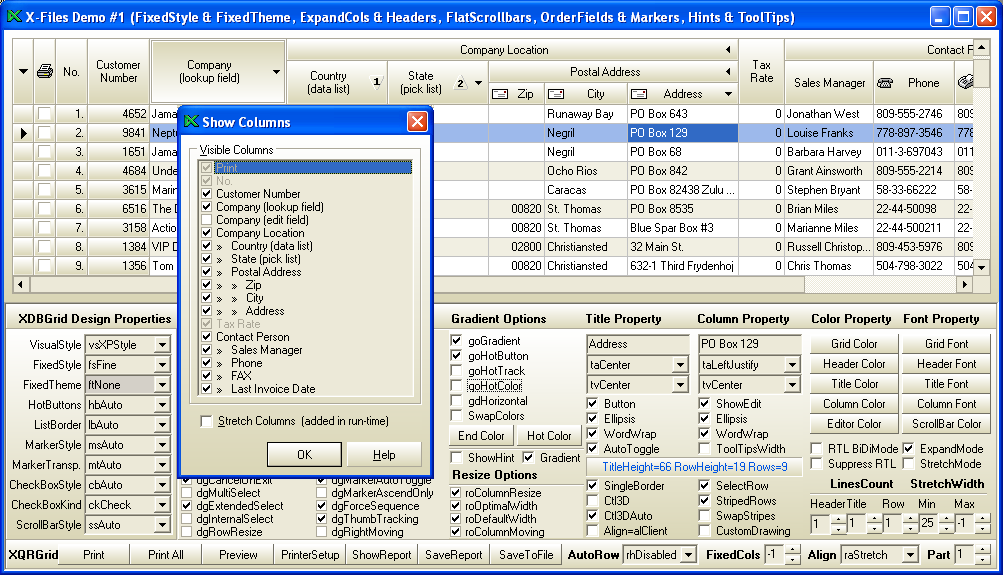This screenshot has height=575, width=1003.
Task: Expand the Align raStretch combo box
Action: tap(909, 555)
